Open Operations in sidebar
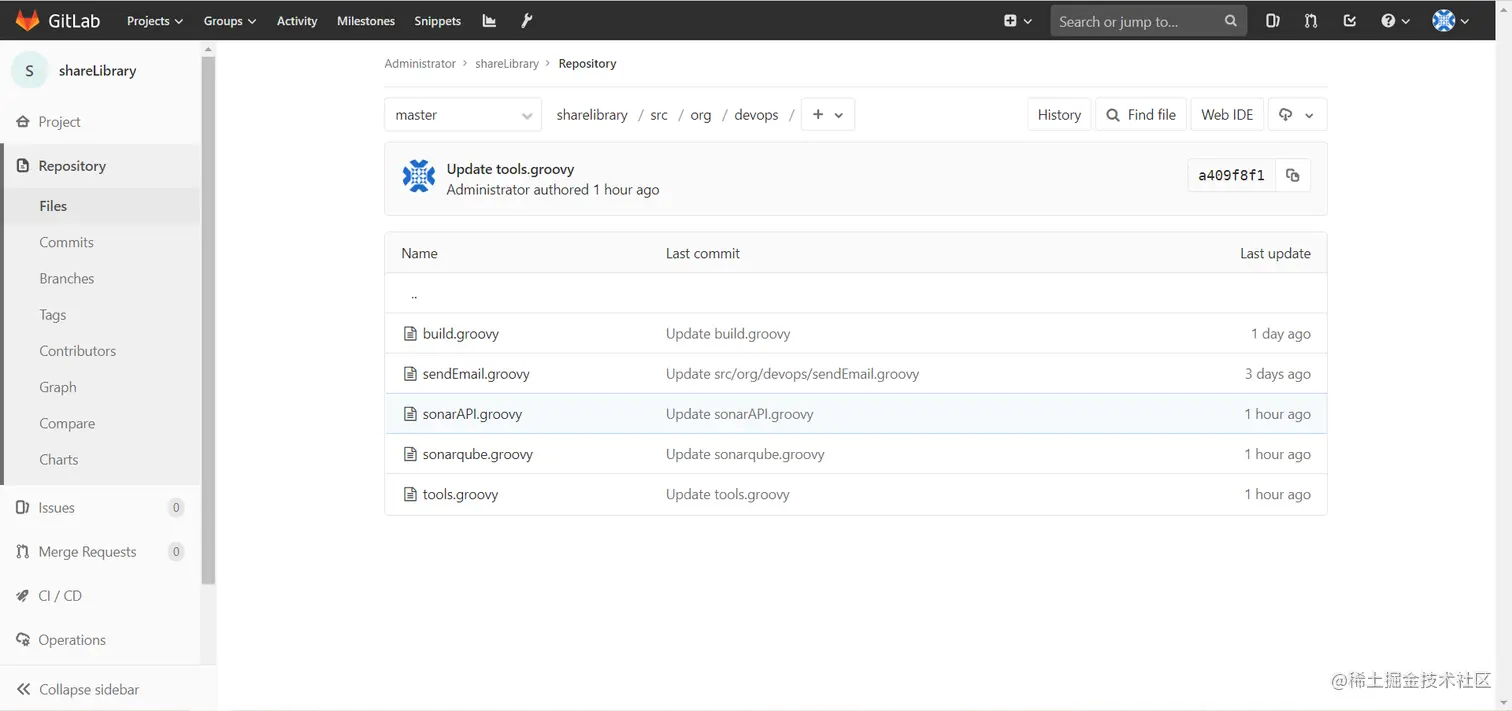The height and width of the screenshot is (711, 1512). (x=100, y=640)
